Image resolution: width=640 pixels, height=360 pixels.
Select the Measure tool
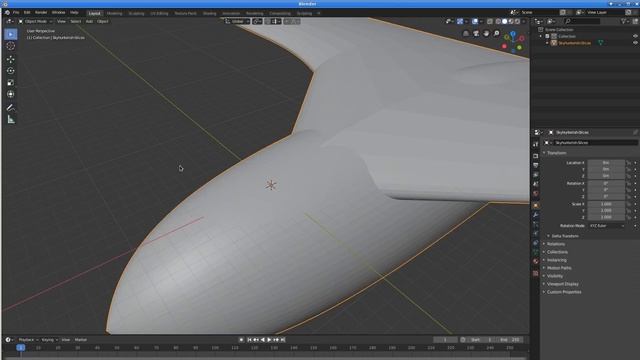click(x=11, y=120)
